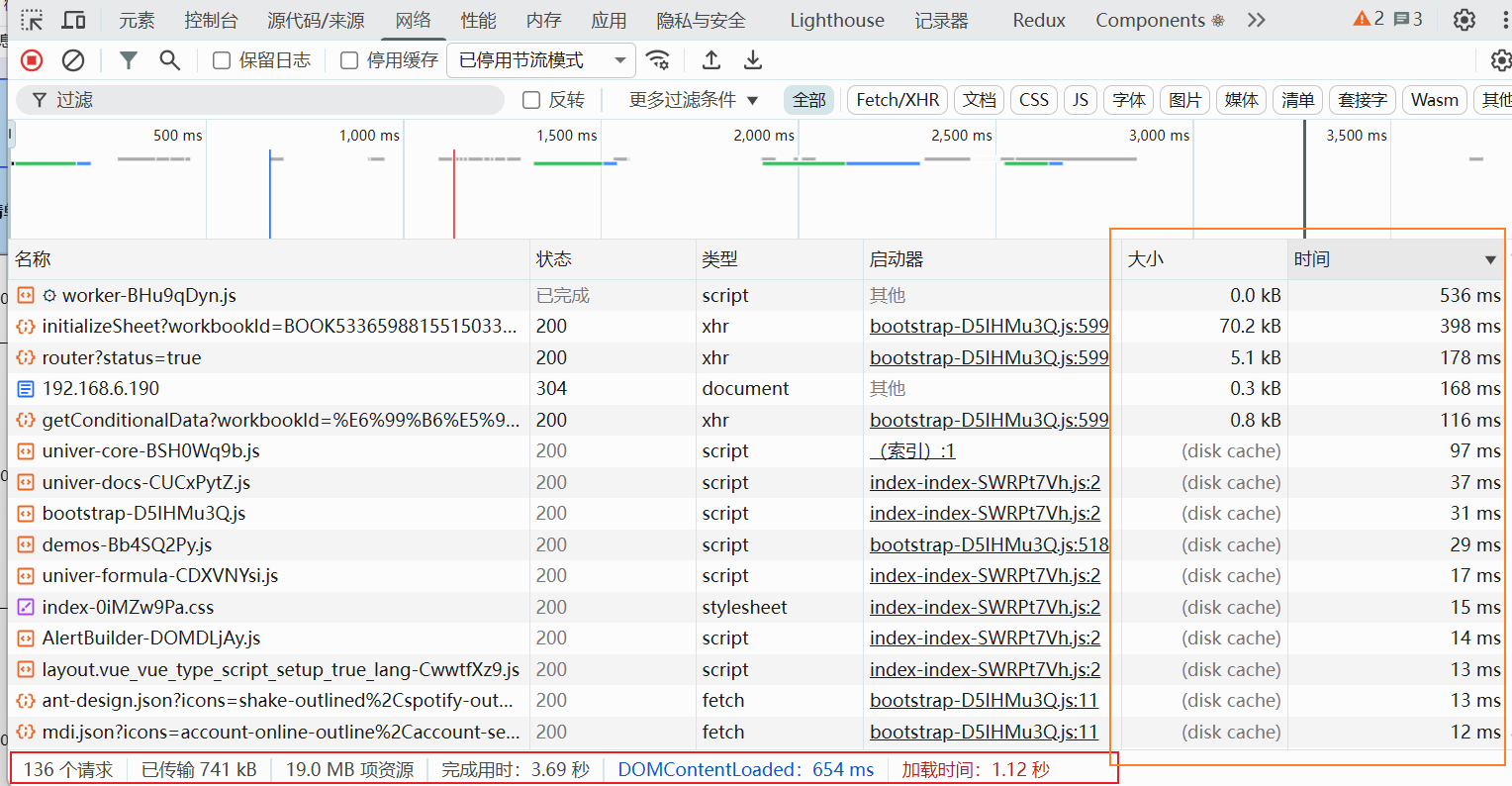The image size is (1512, 786).
Task: Open the Lighthouse tab
Action: point(837,20)
